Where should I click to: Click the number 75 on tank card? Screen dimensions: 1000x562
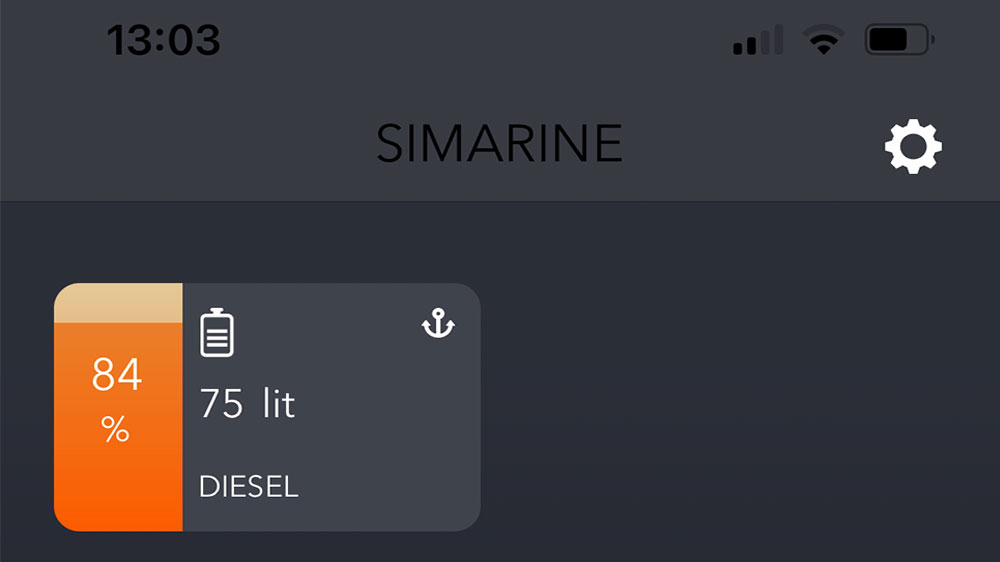[222, 404]
